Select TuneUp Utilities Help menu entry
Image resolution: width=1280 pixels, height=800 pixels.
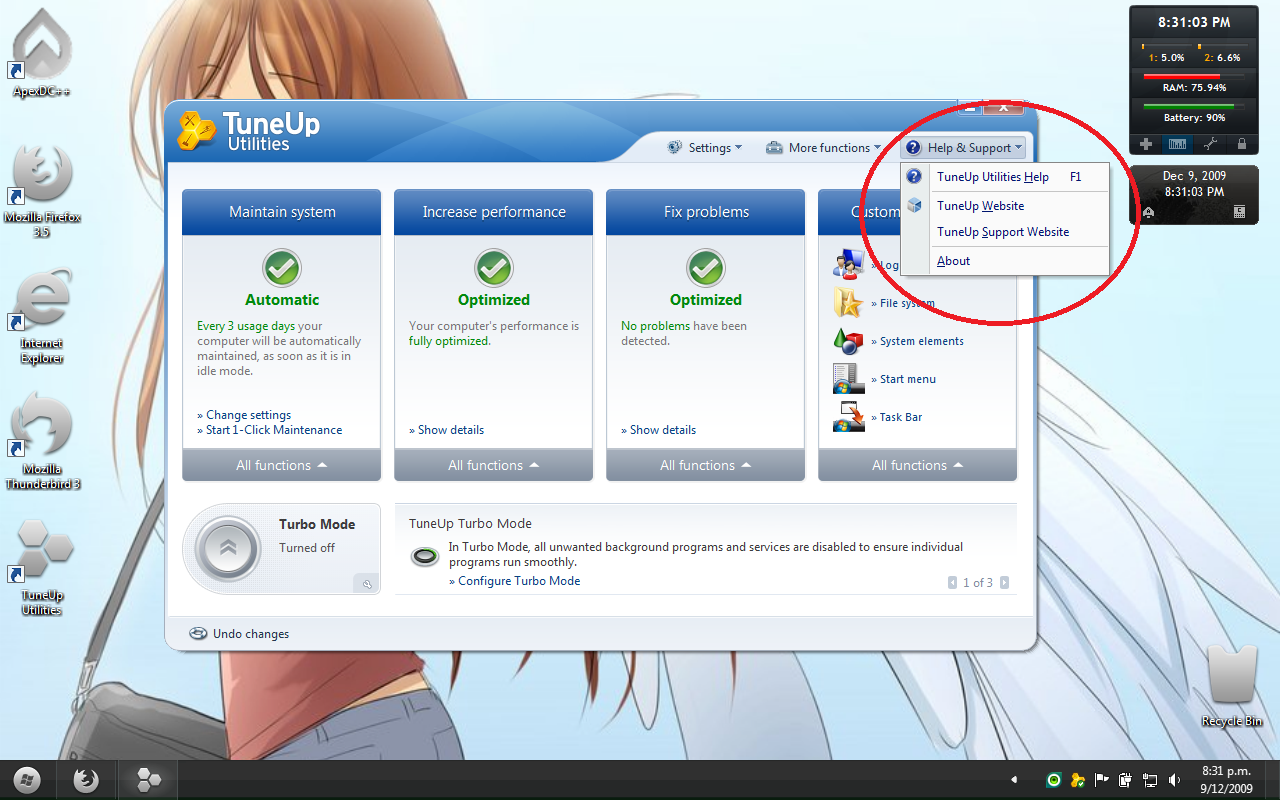(1005, 177)
